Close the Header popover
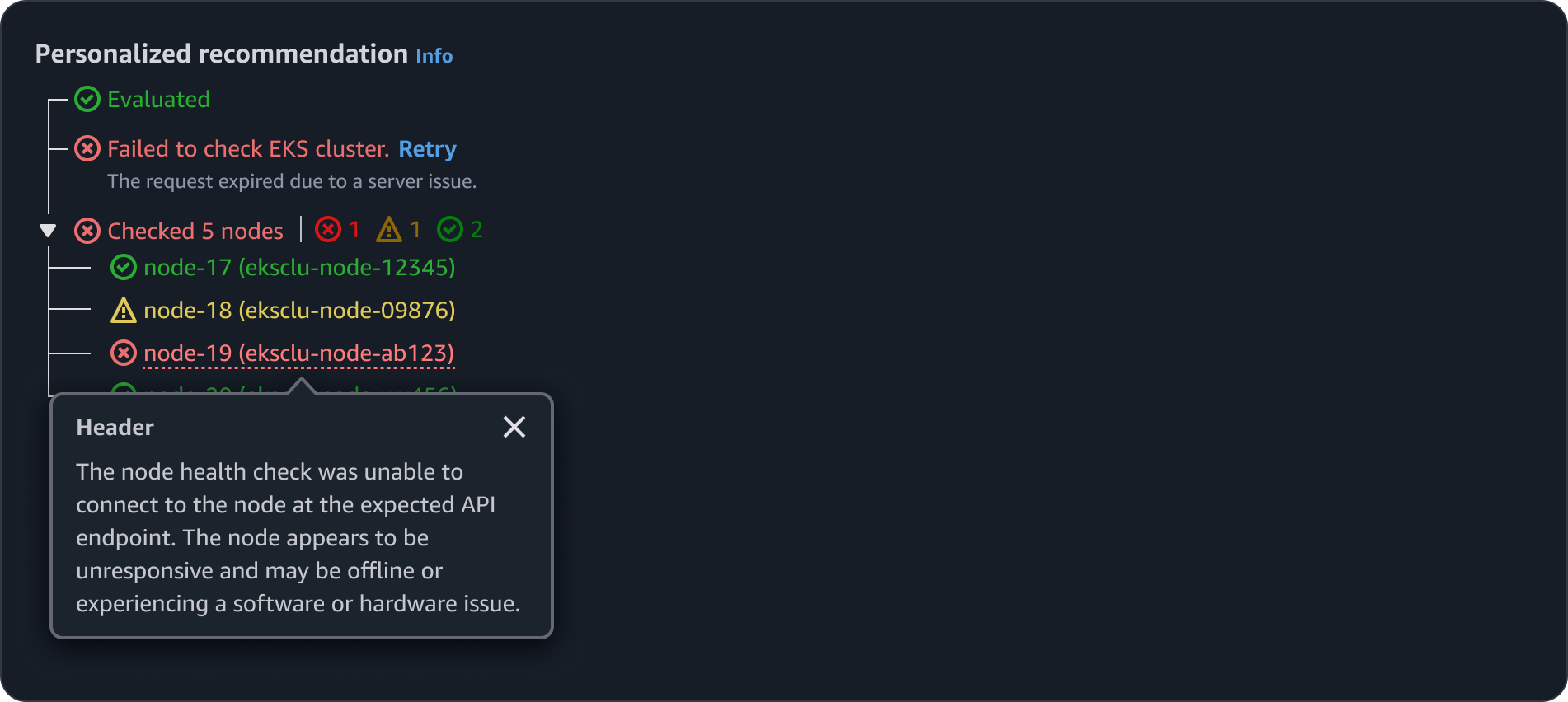The width and height of the screenshot is (1568, 702). [514, 427]
